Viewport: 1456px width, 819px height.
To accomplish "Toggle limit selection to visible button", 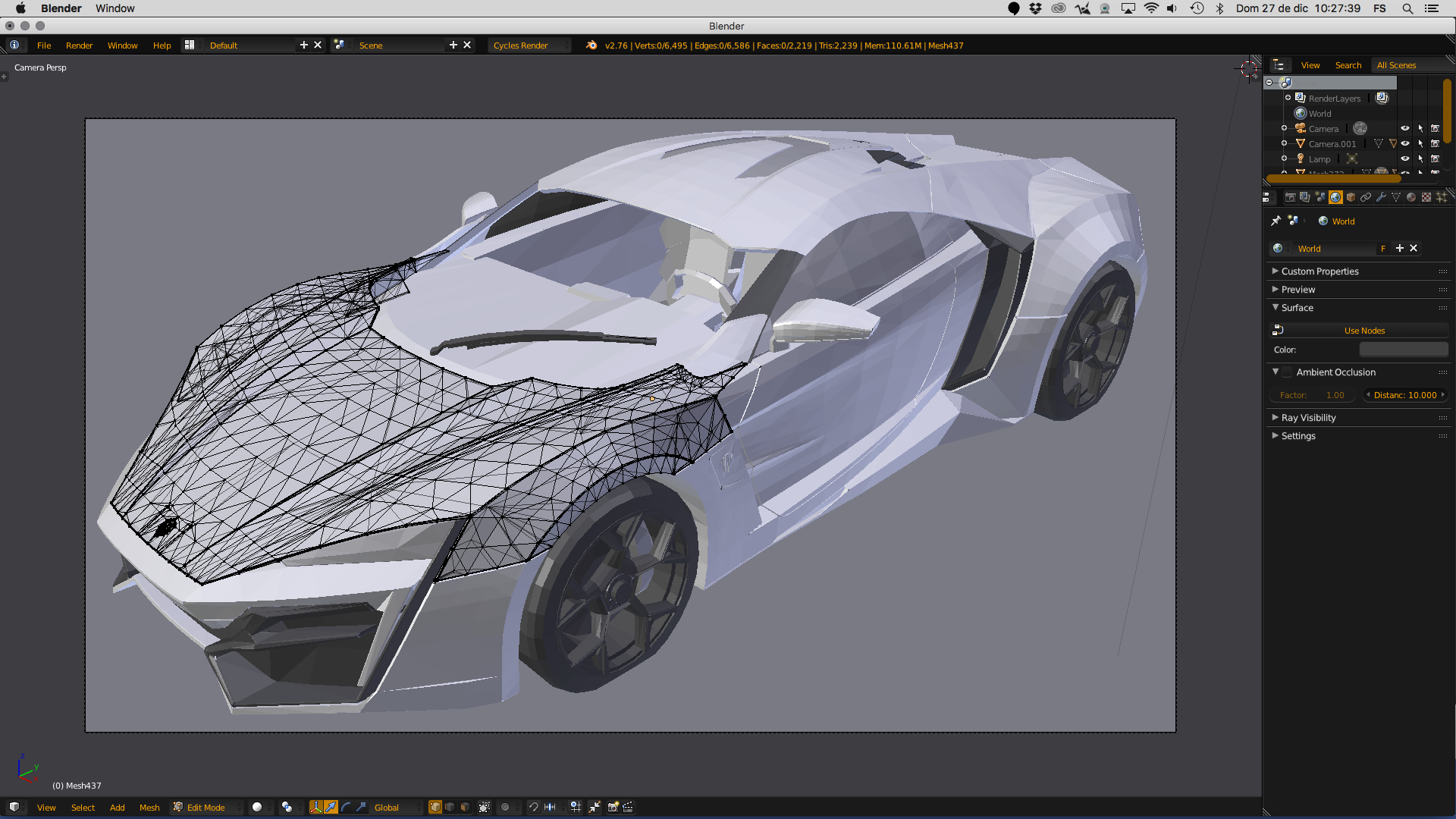I will point(485,807).
